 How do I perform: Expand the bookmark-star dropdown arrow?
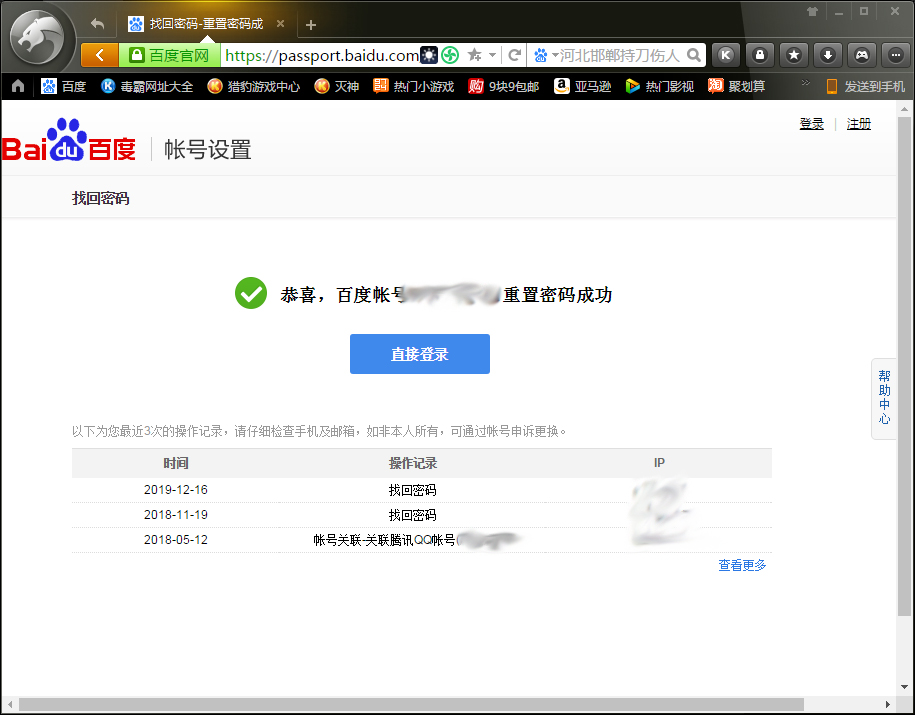pyautogui.click(x=490, y=56)
